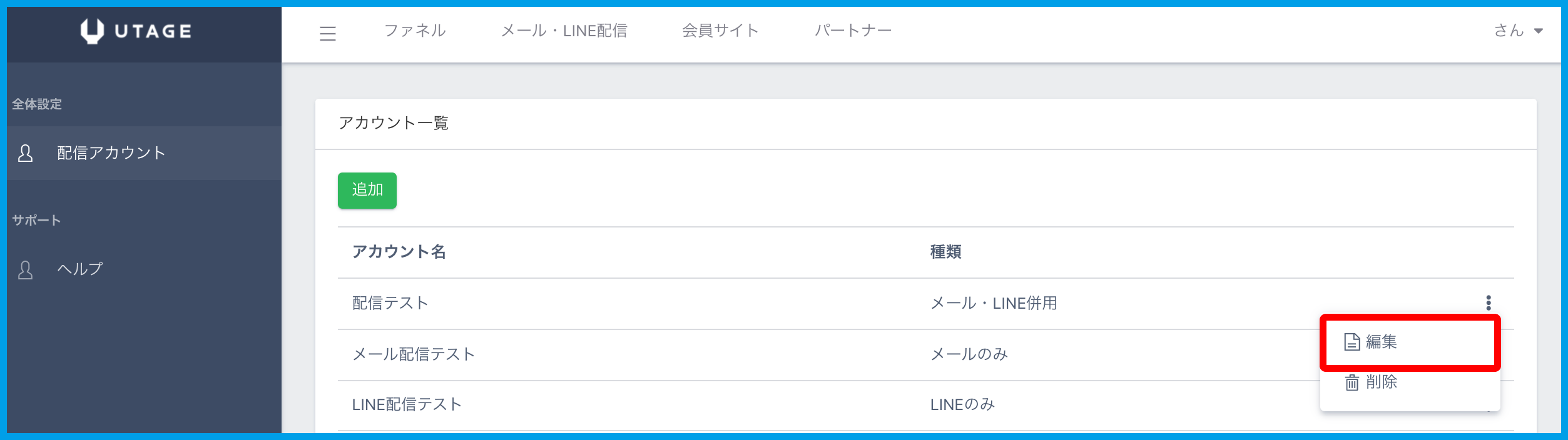
Task: Click the UTAGE logo icon
Action: pyautogui.click(x=92, y=31)
